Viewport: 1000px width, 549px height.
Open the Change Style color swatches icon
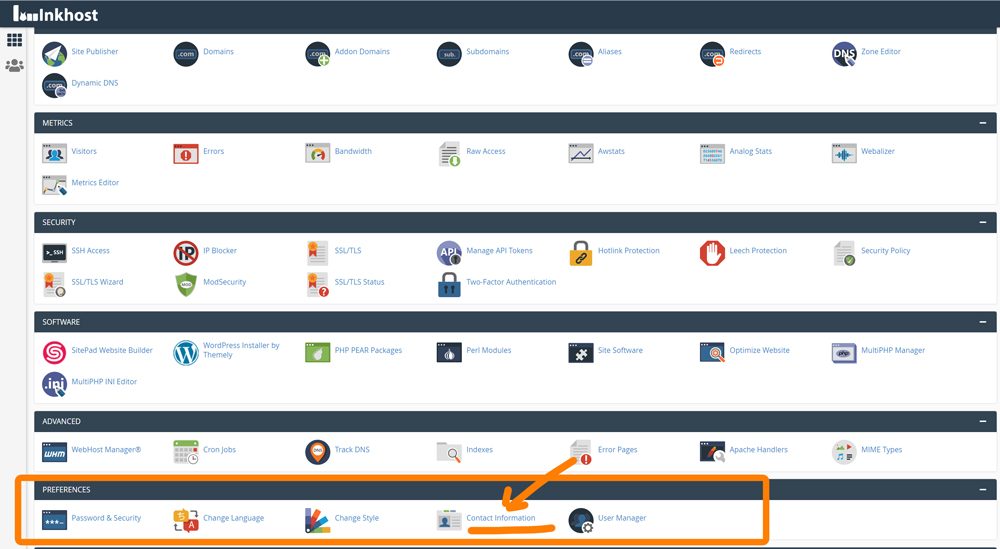[318, 520]
